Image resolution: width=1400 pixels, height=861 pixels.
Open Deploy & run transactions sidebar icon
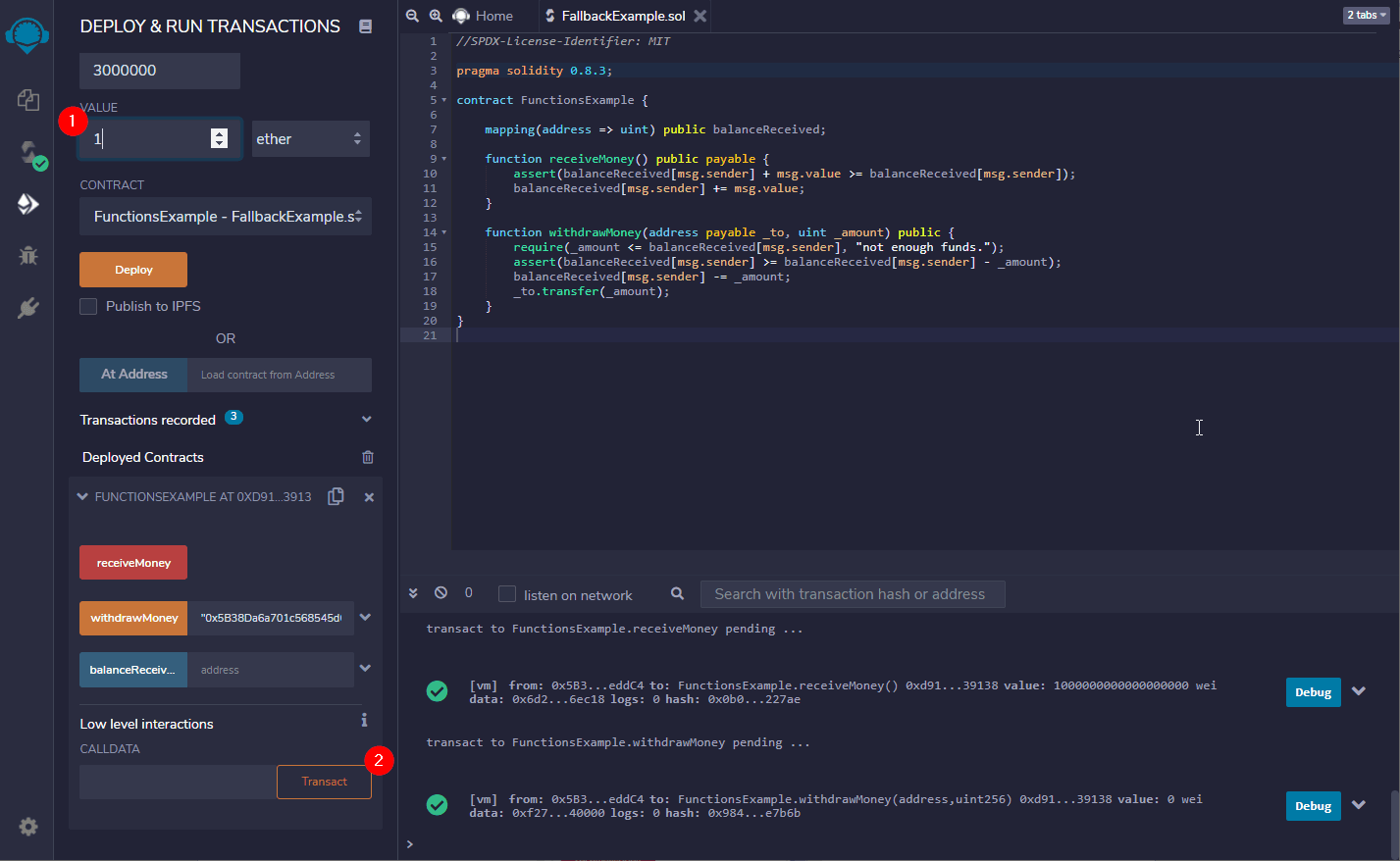[27, 203]
